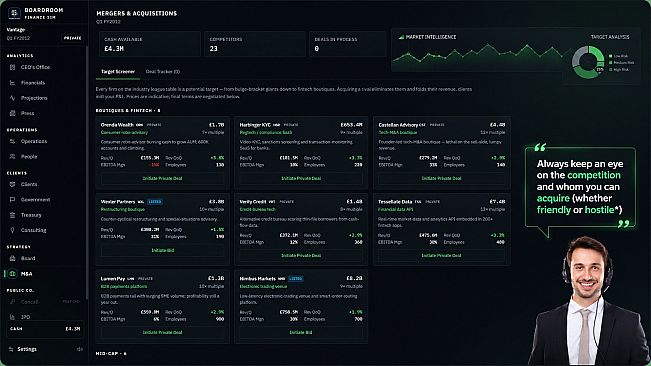Open Government clients flag icon
The height and width of the screenshot is (366, 651).
tap(12, 200)
